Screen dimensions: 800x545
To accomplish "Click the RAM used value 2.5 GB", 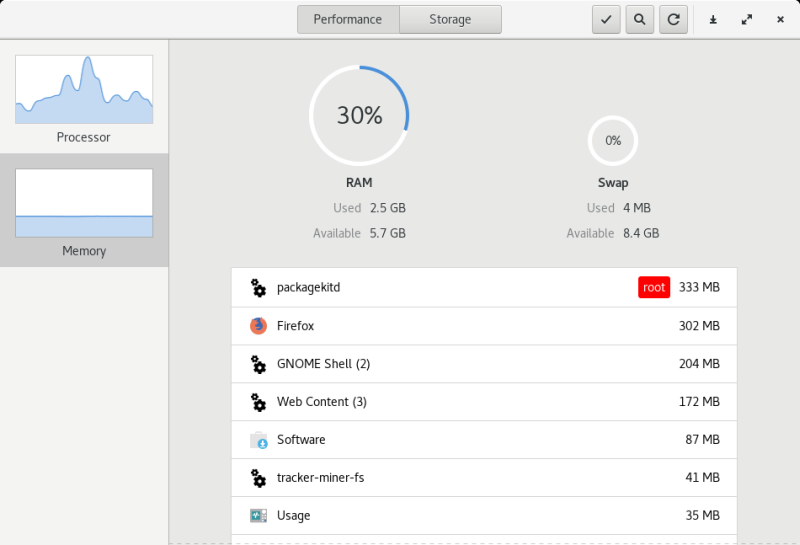I will [x=388, y=208].
